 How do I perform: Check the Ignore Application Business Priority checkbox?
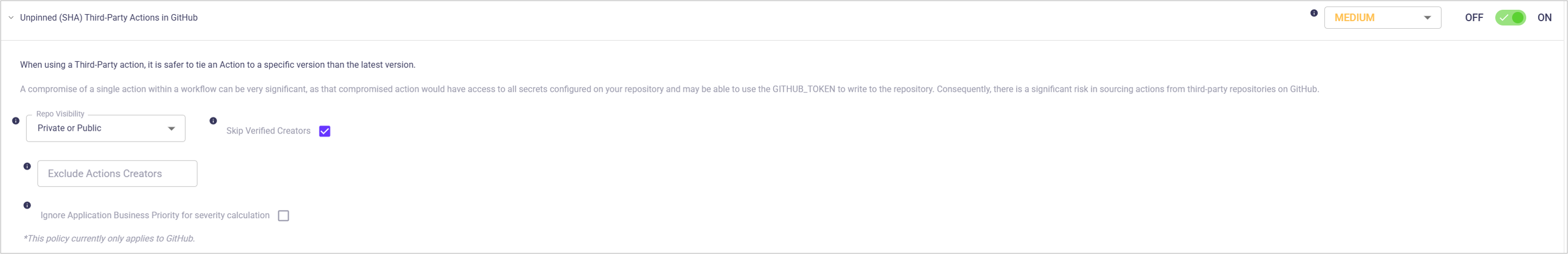pos(284,215)
